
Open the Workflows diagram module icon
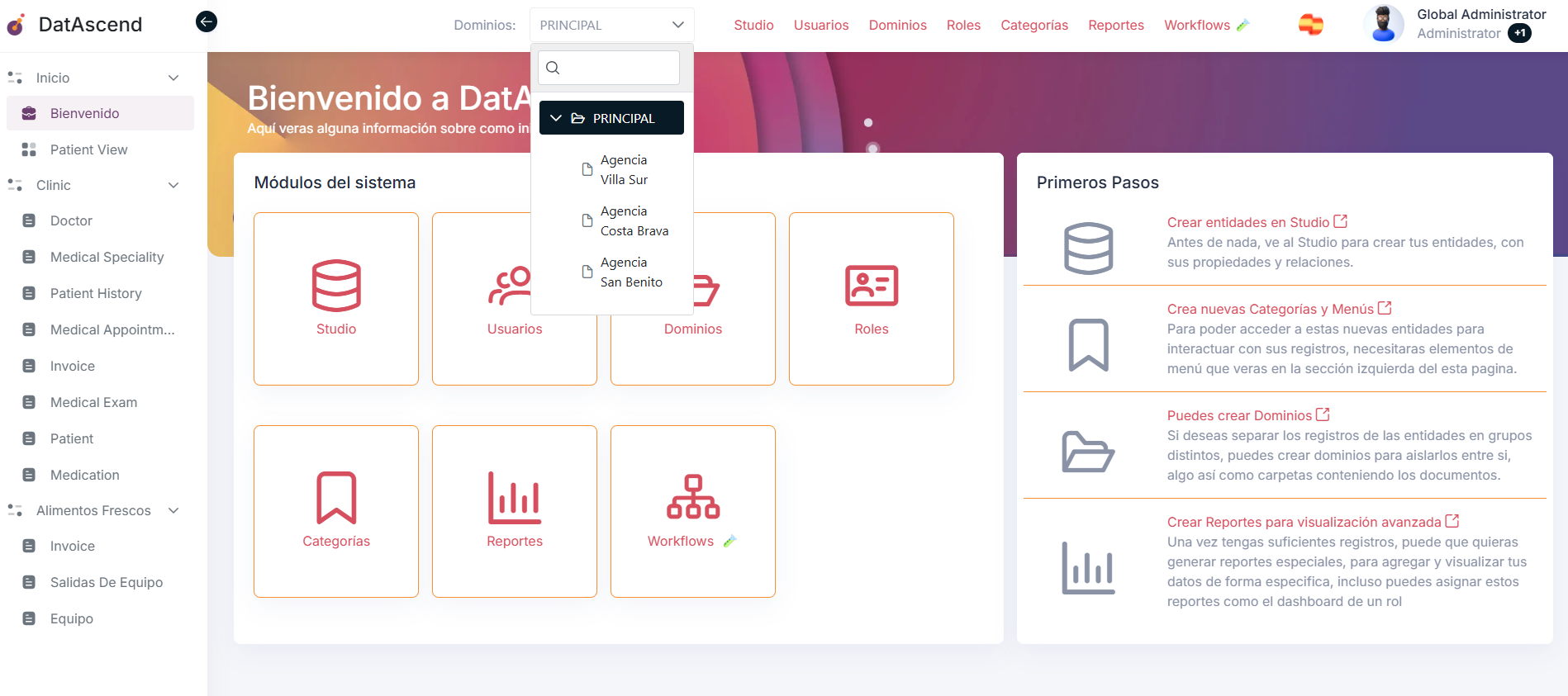(x=693, y=498)
